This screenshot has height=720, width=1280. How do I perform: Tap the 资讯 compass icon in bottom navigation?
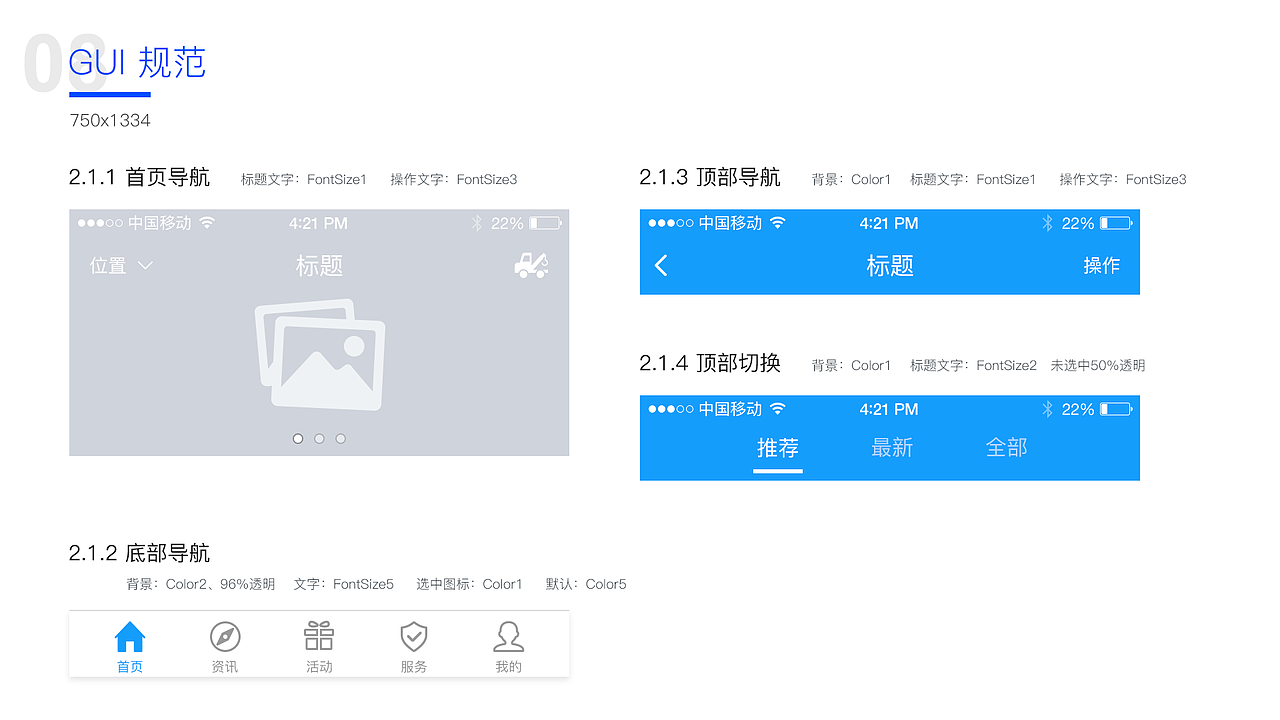point(224,637)
